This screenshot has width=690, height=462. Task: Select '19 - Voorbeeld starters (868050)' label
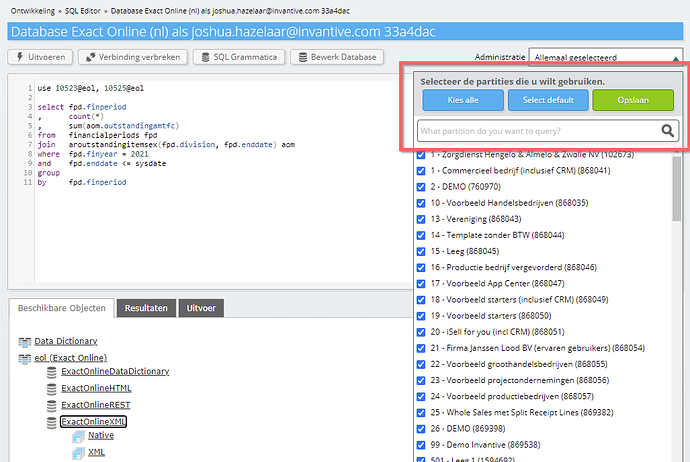491,316
